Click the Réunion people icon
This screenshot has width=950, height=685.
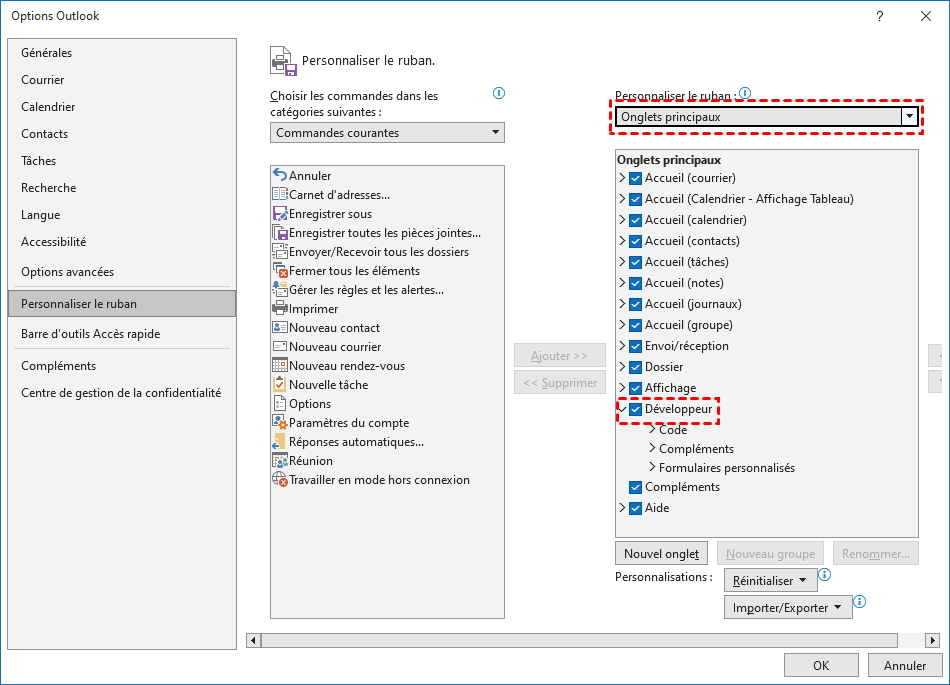coord(280,460)
